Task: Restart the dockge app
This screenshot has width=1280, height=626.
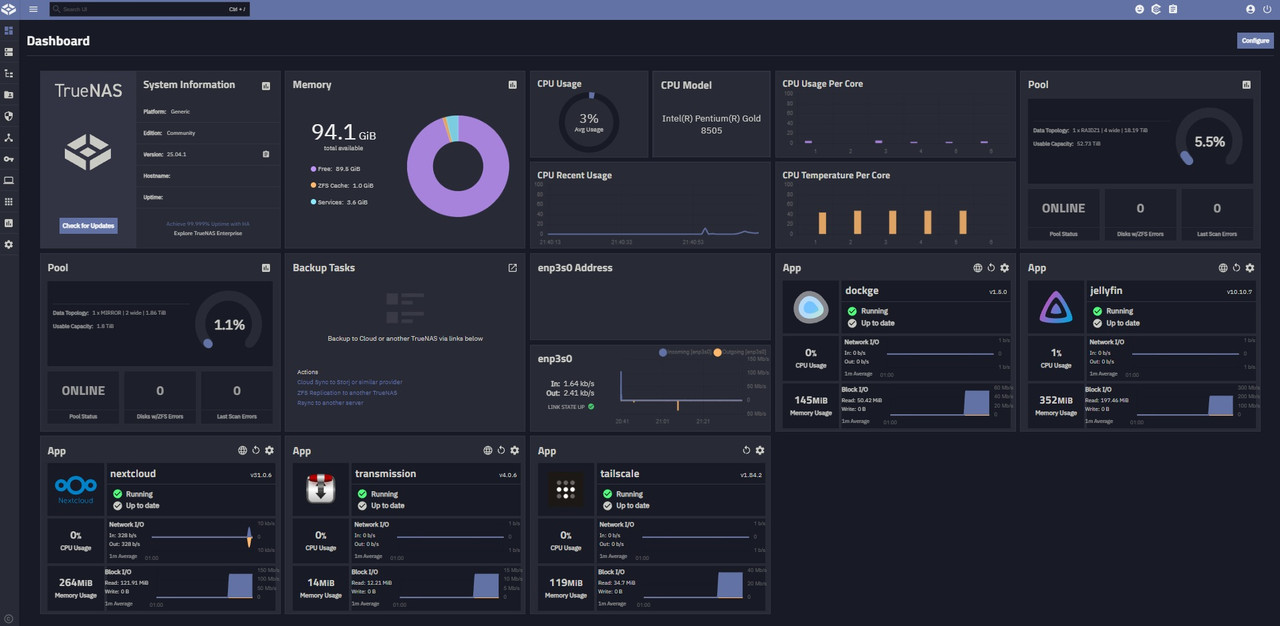Action: tap(991, 268)
